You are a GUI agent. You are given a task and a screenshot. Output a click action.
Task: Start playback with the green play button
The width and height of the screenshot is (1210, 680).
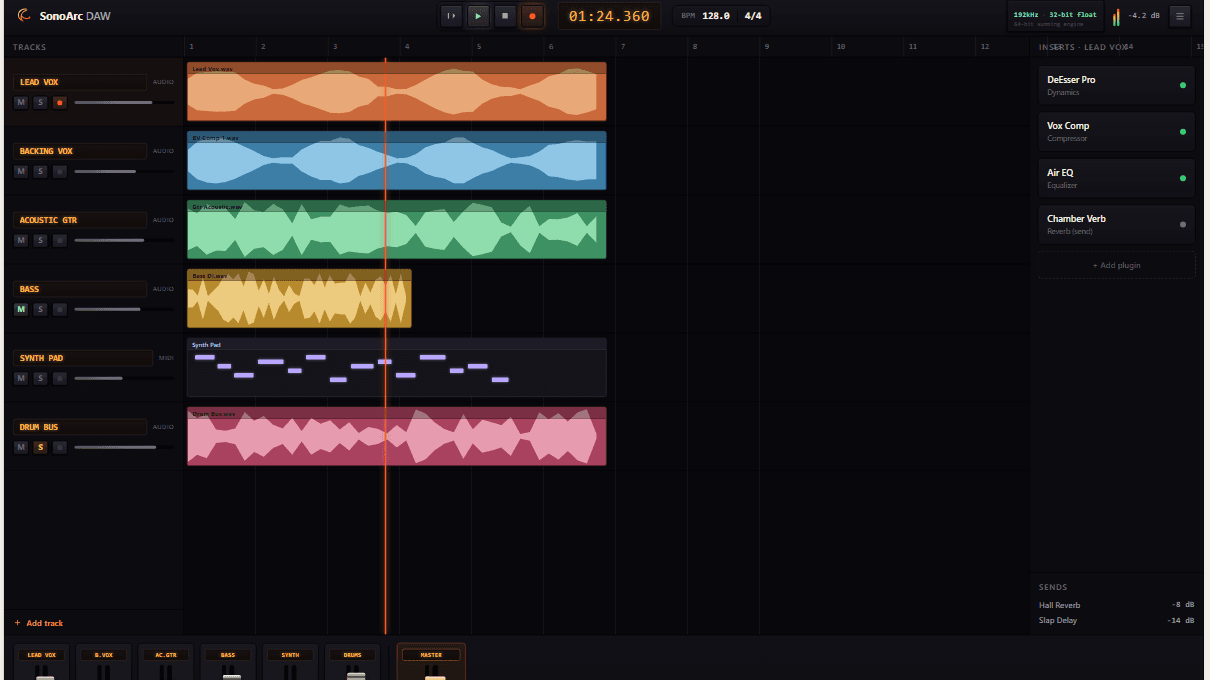point(479,16)
